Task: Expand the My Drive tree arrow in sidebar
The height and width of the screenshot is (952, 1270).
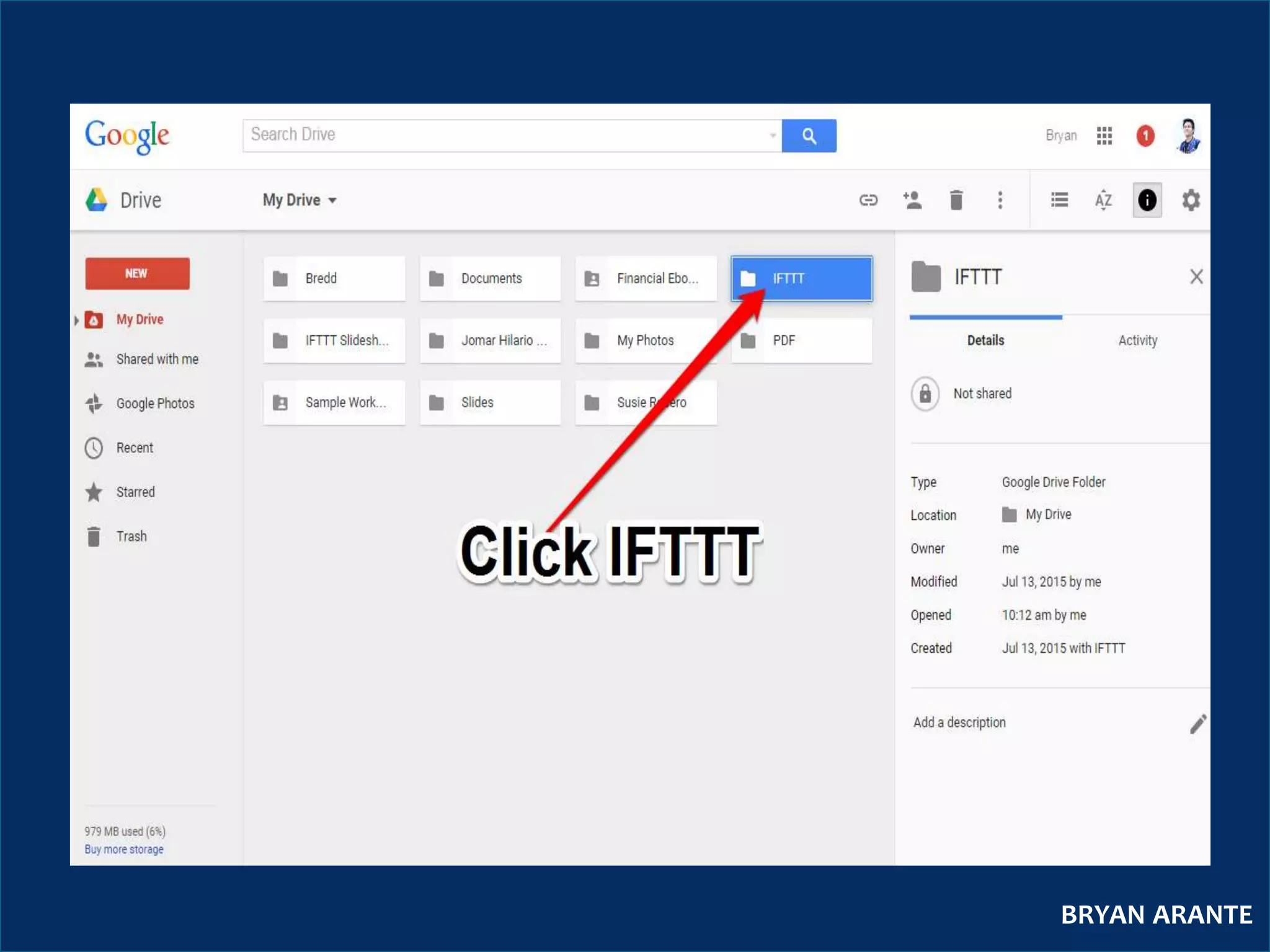Action: click(x=76, y=320)
